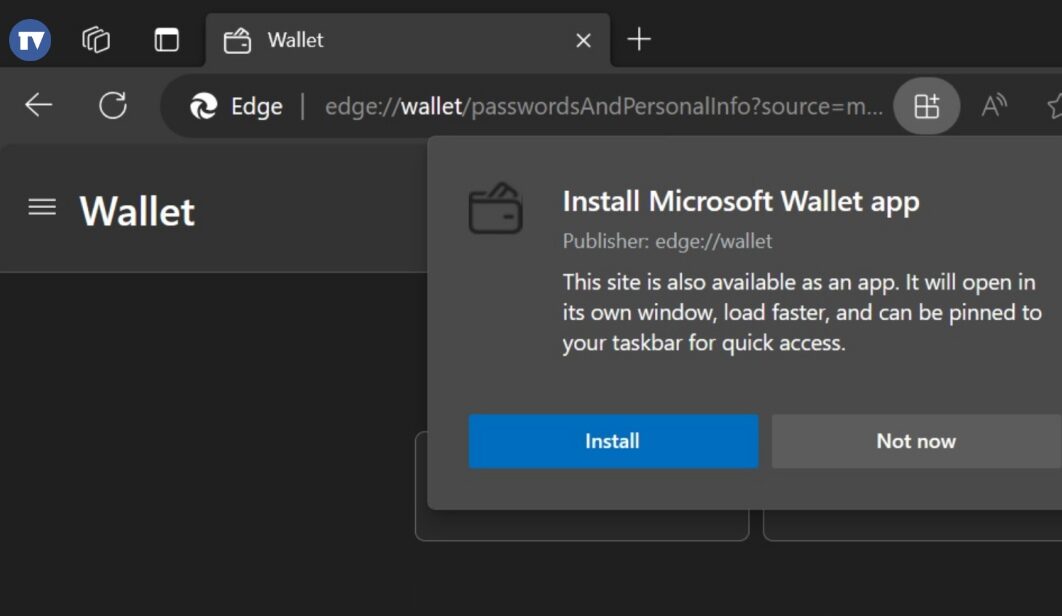Open the TV profile avatar menu

point(30,40)
